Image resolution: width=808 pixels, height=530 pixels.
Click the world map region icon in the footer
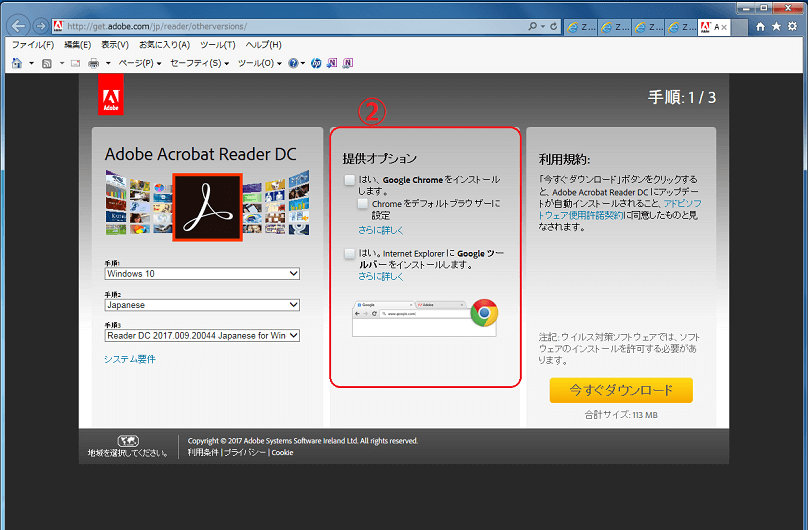pyautogui.click(x=128, y=441)
